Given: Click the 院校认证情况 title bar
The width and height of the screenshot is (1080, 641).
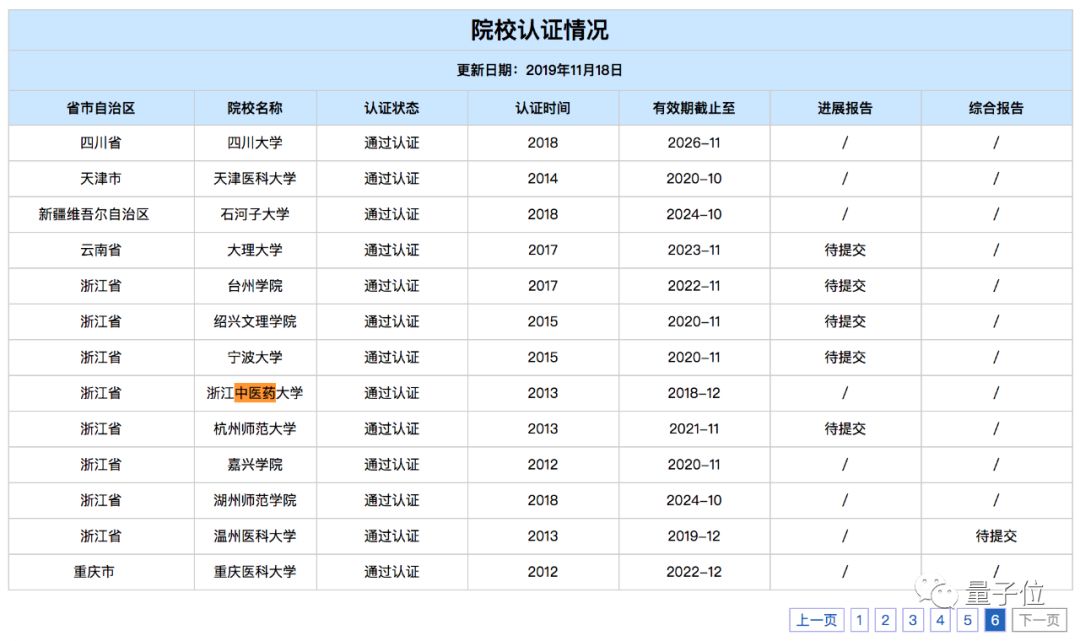Looking at the screenshot, I should [540, 30].
